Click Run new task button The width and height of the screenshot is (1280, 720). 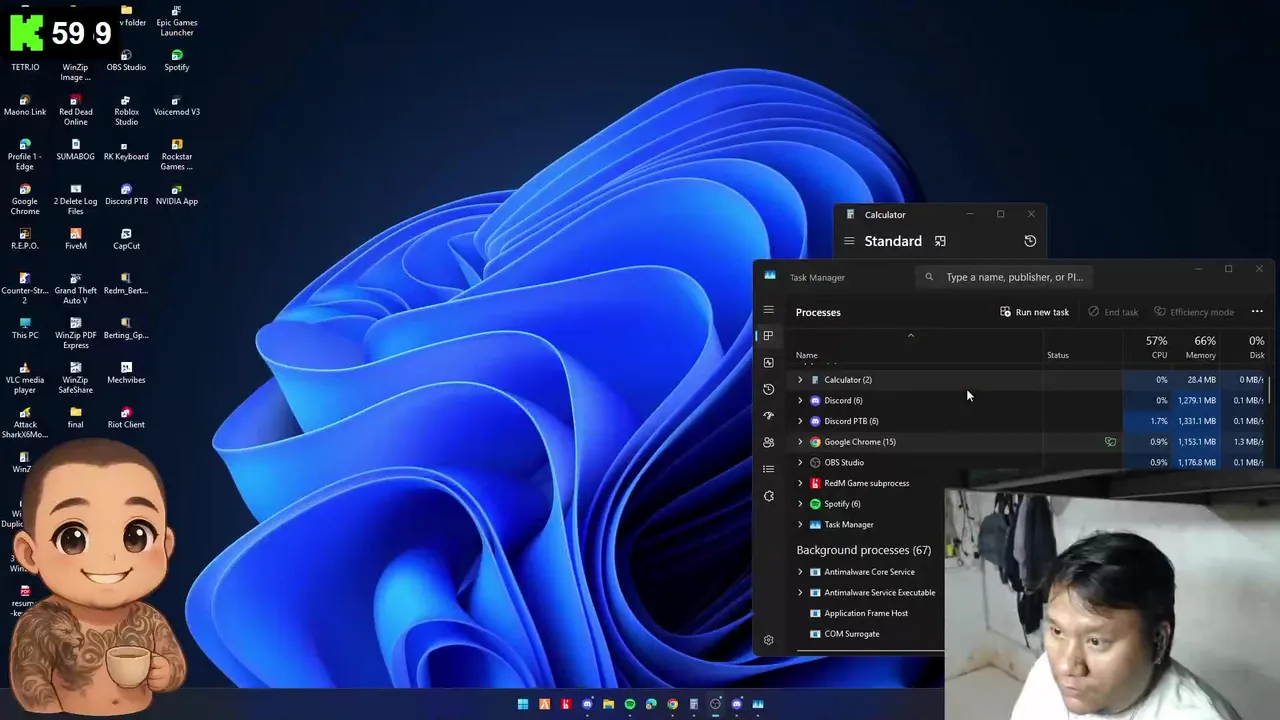[x=1034, y=312]
